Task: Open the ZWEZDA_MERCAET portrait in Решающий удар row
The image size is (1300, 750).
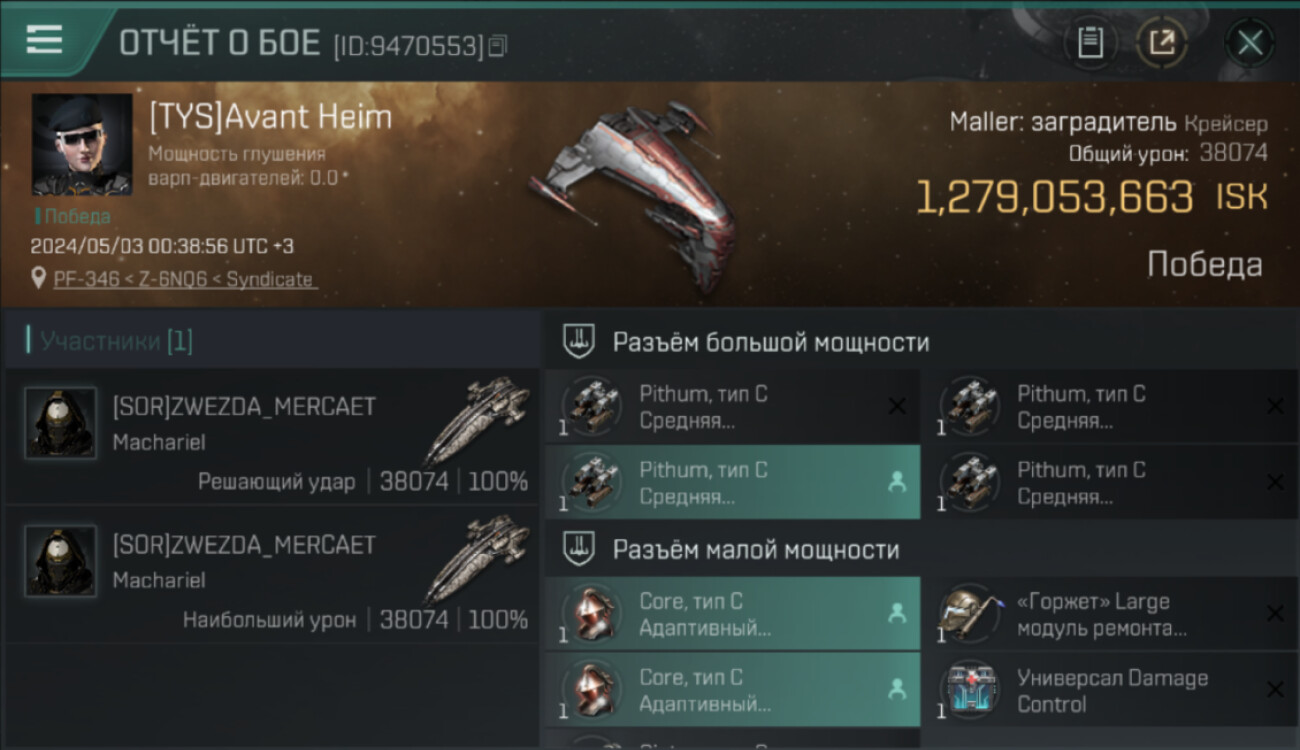Action: coord(61,423)
